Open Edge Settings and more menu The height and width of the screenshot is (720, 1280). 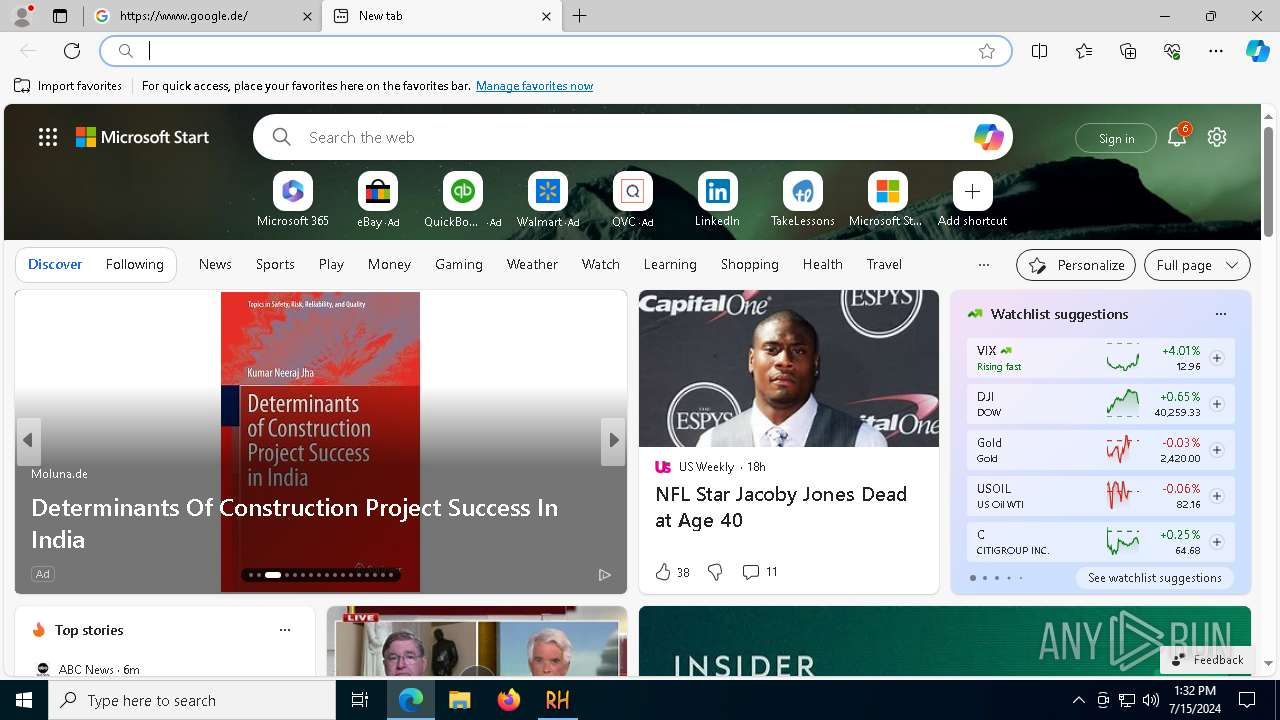1216,51
